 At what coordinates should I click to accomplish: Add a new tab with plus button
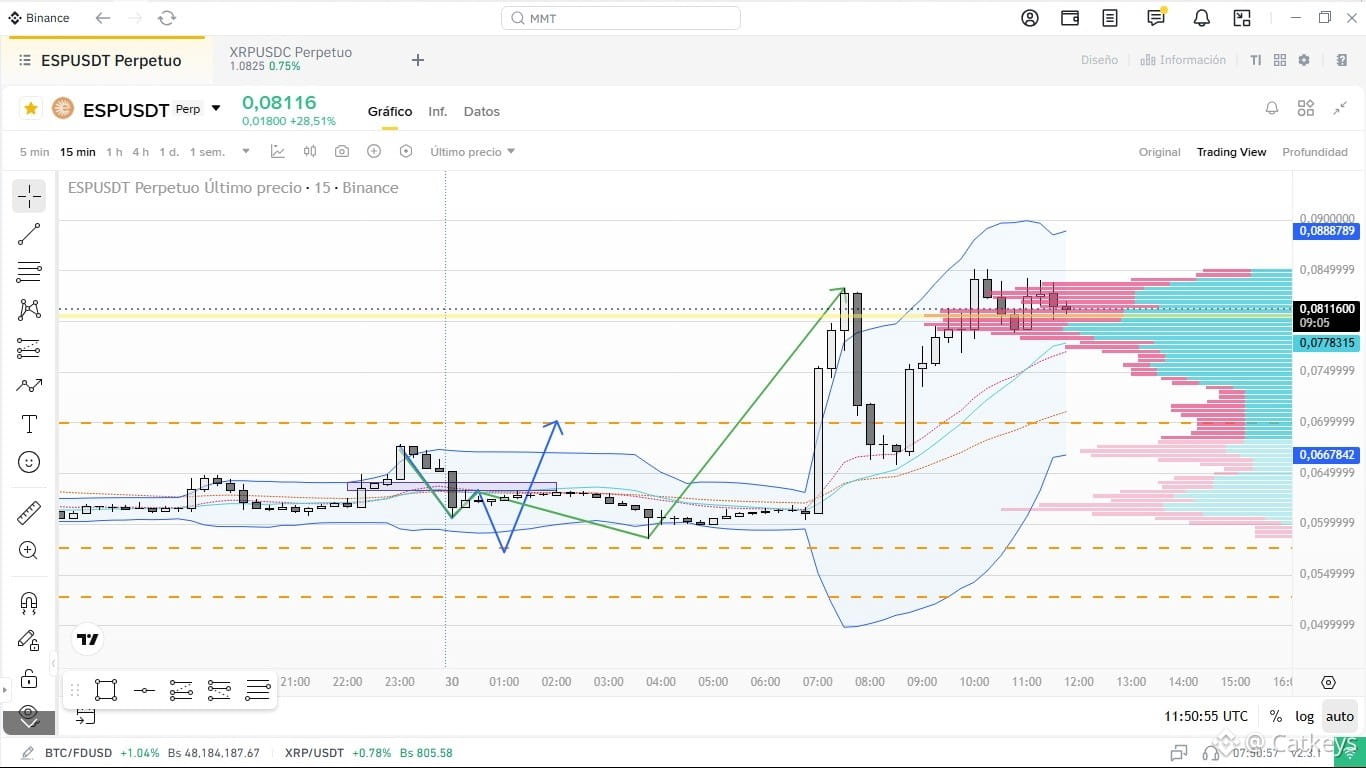click(x=418, y=60)
